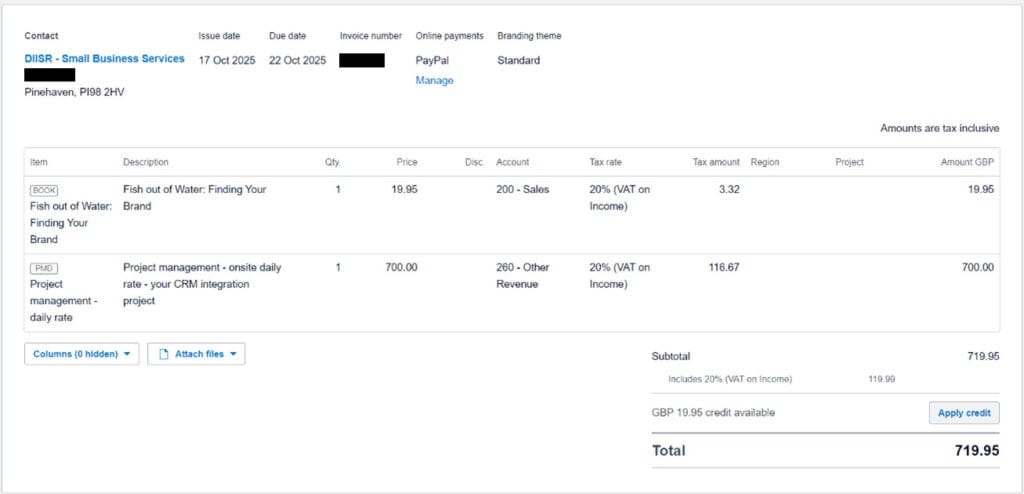Click the PMD item code badge

tap(43, 268)
